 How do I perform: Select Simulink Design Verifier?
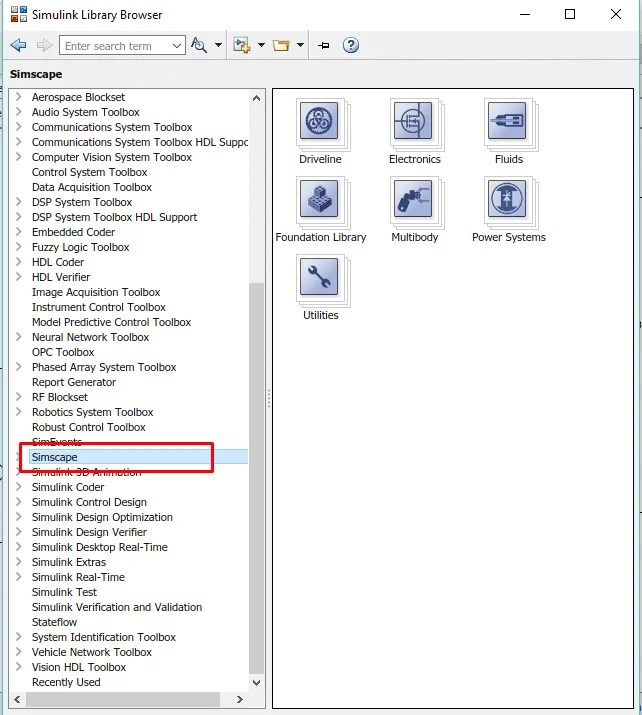(x=89, y=532)
